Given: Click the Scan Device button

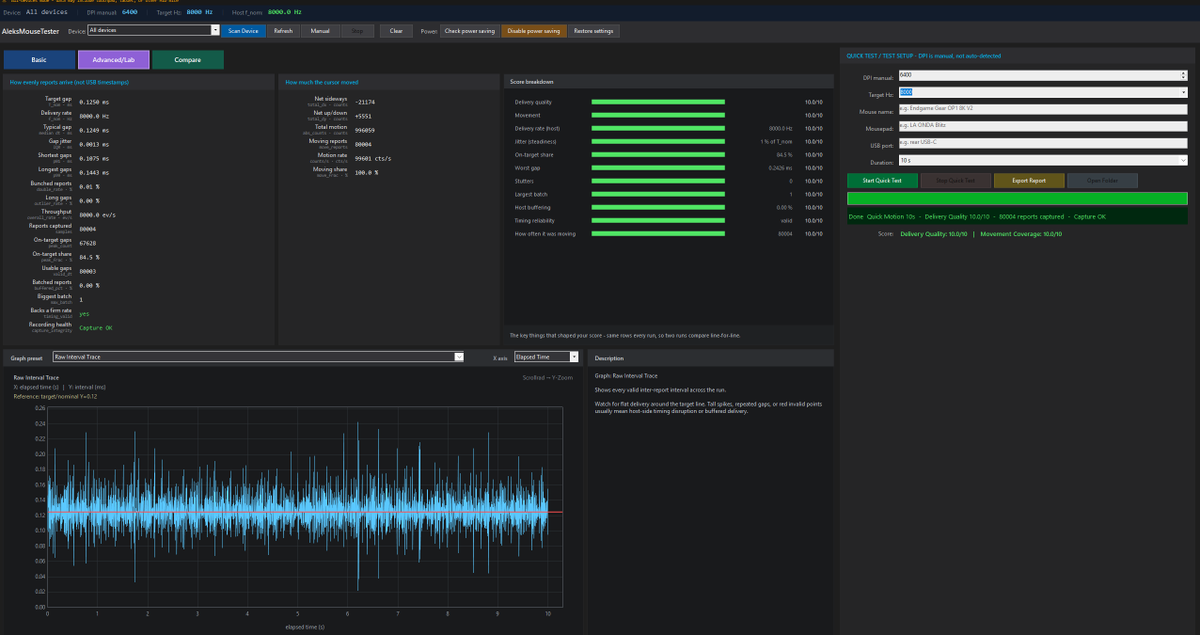Looking at the screenshot, I should (x=243, y=31).
